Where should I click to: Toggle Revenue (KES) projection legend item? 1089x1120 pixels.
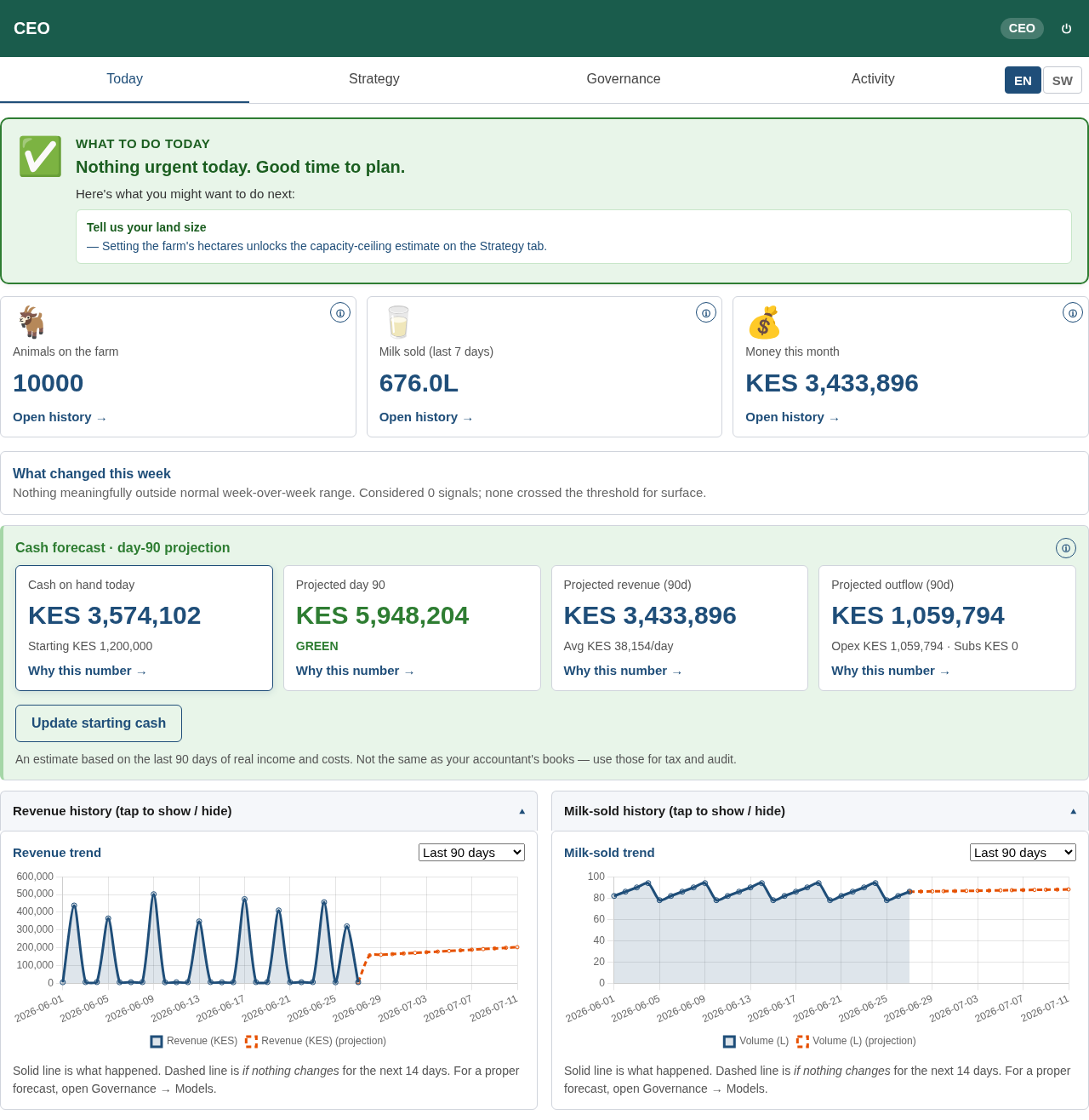[316, 1041]
